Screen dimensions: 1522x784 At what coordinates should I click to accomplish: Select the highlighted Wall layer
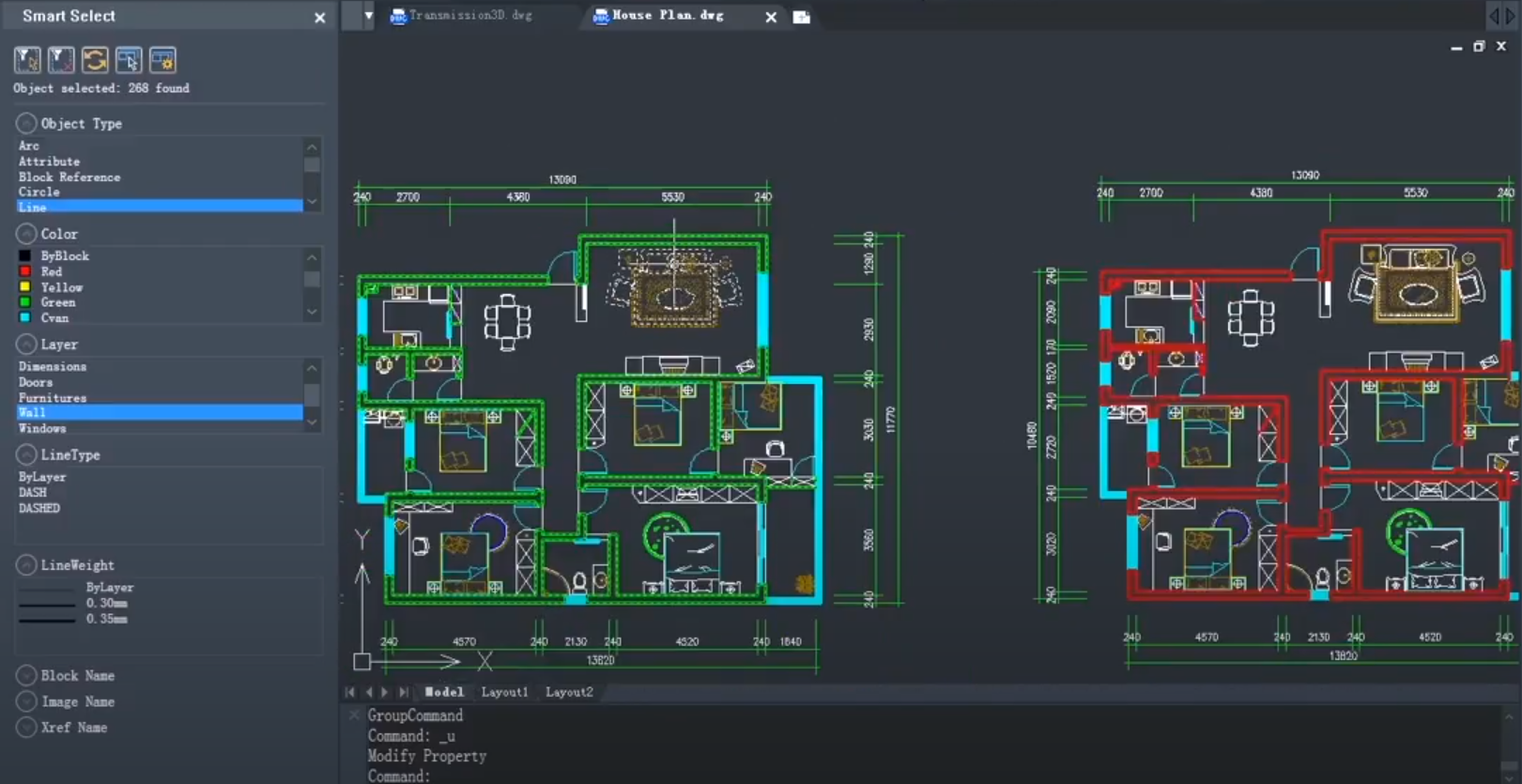point(160,412)
